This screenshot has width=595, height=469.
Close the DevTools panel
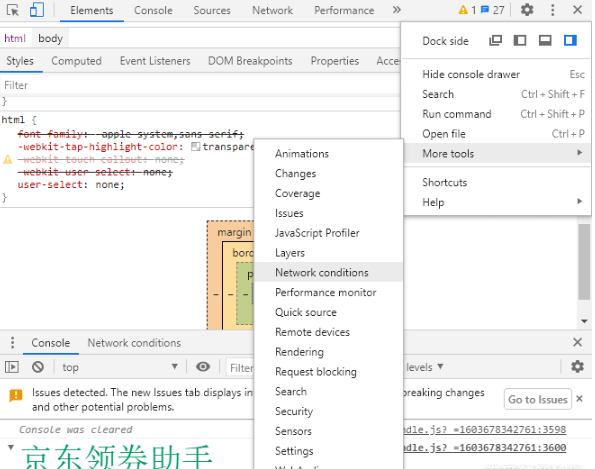[577, 10]
